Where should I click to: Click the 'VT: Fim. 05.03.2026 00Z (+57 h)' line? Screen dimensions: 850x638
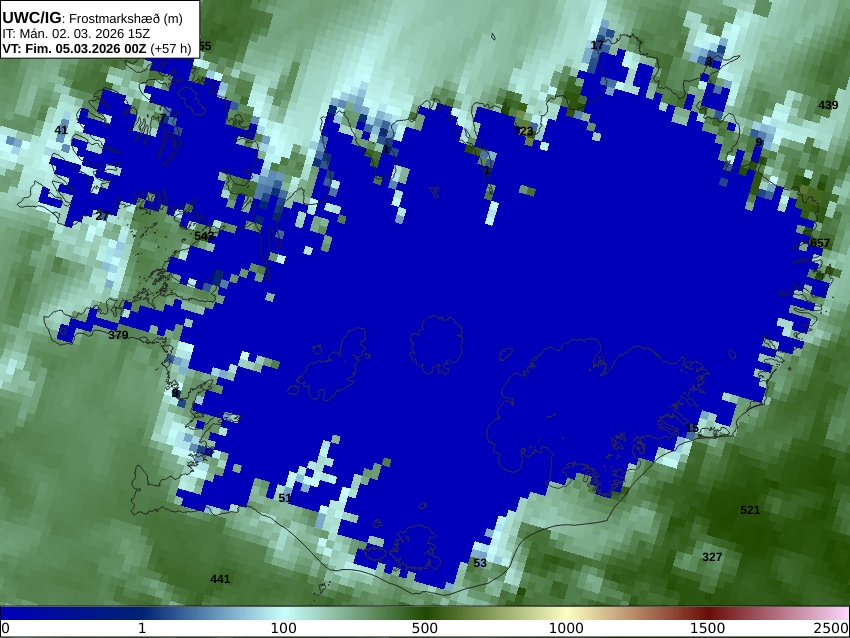pyautogui.click(x=96, y=48)
